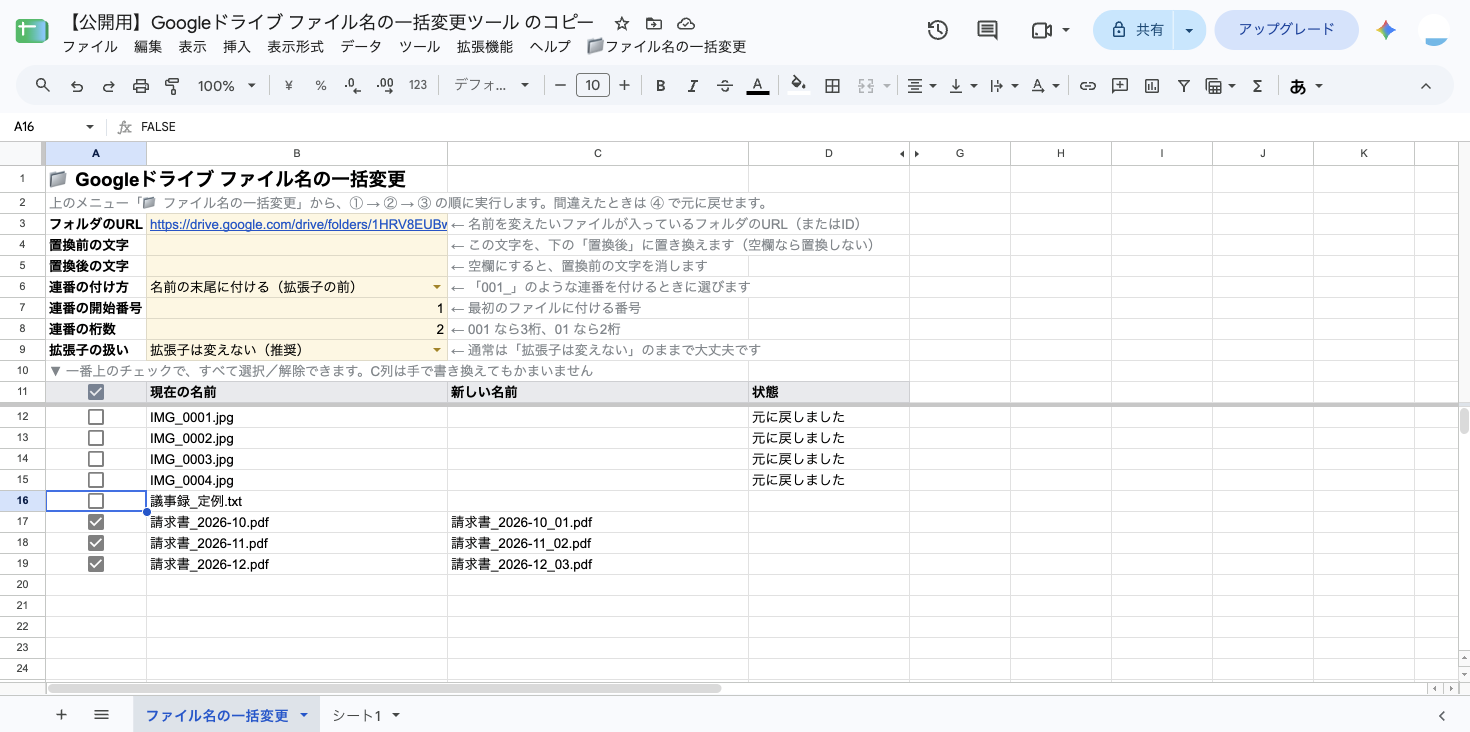Insert a link with chain icon

(x=1088, y=86)
